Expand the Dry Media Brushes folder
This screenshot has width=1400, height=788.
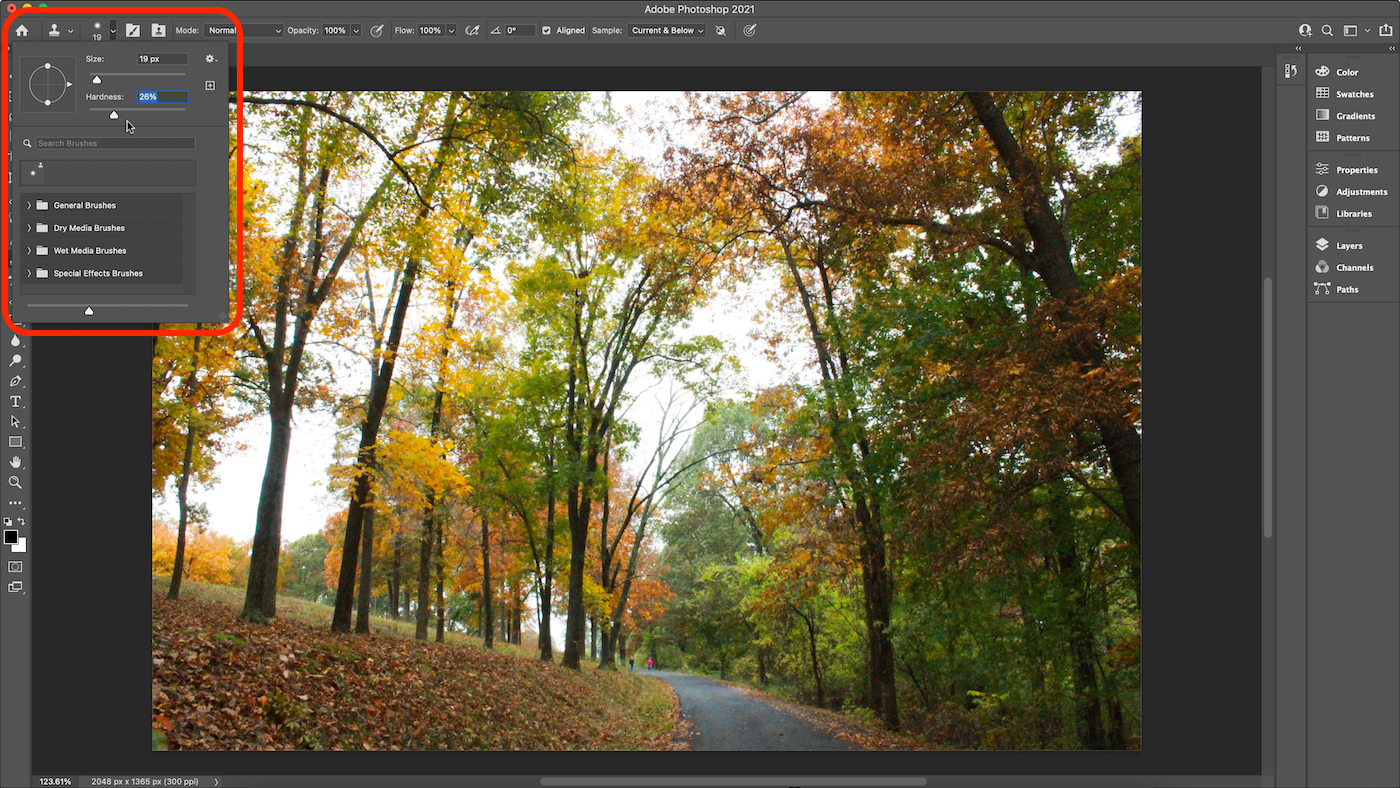[29, 228]
